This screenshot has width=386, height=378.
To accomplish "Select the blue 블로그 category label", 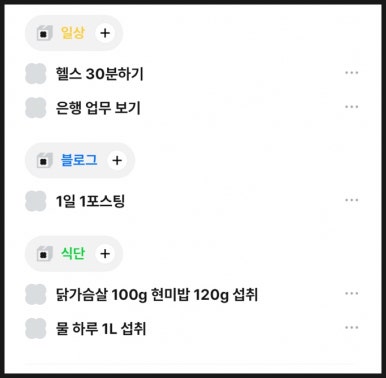I will coord(79,160).
